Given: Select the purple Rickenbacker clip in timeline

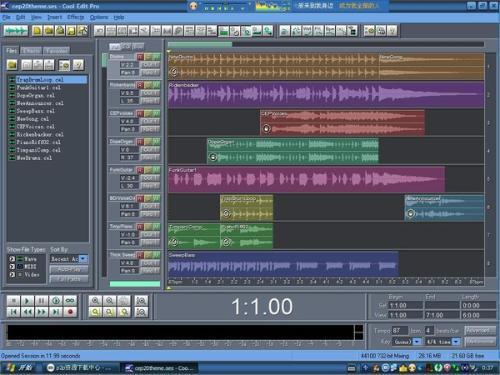Looking at the screenshot, I should pos(326,95).
